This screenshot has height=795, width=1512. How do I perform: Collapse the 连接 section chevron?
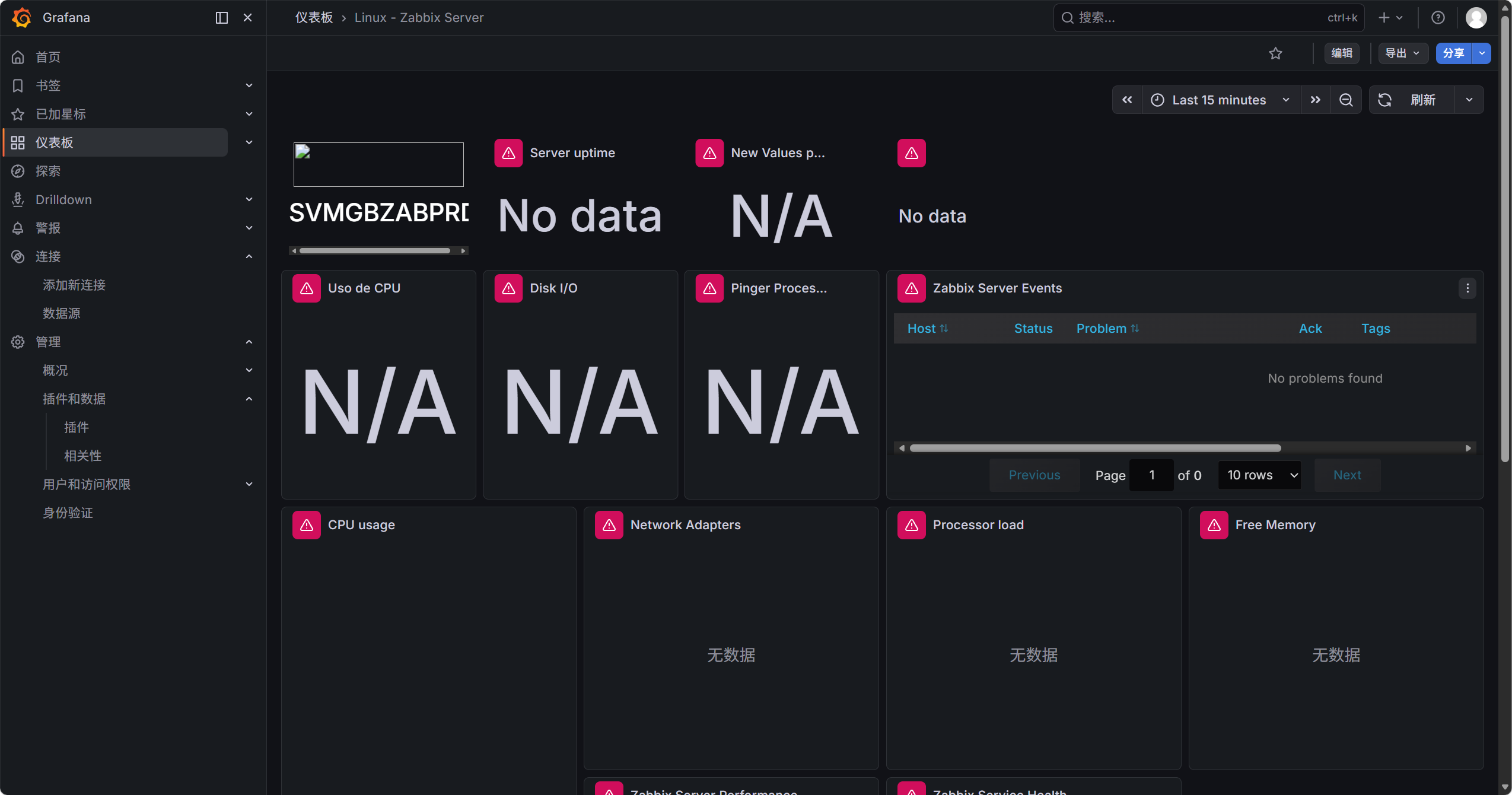(x=249, y=256)
